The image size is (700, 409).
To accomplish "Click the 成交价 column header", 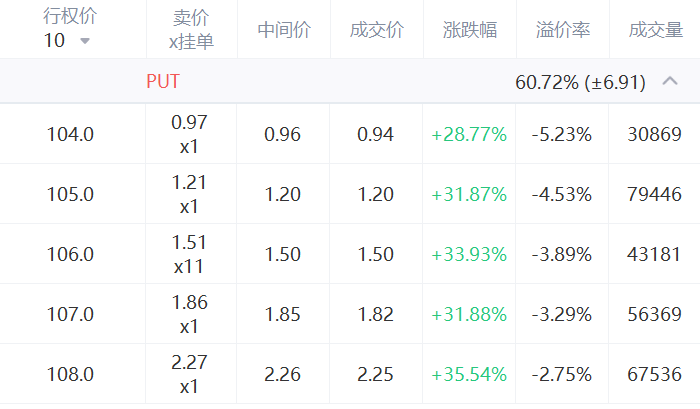I will (x=377, y=30).
